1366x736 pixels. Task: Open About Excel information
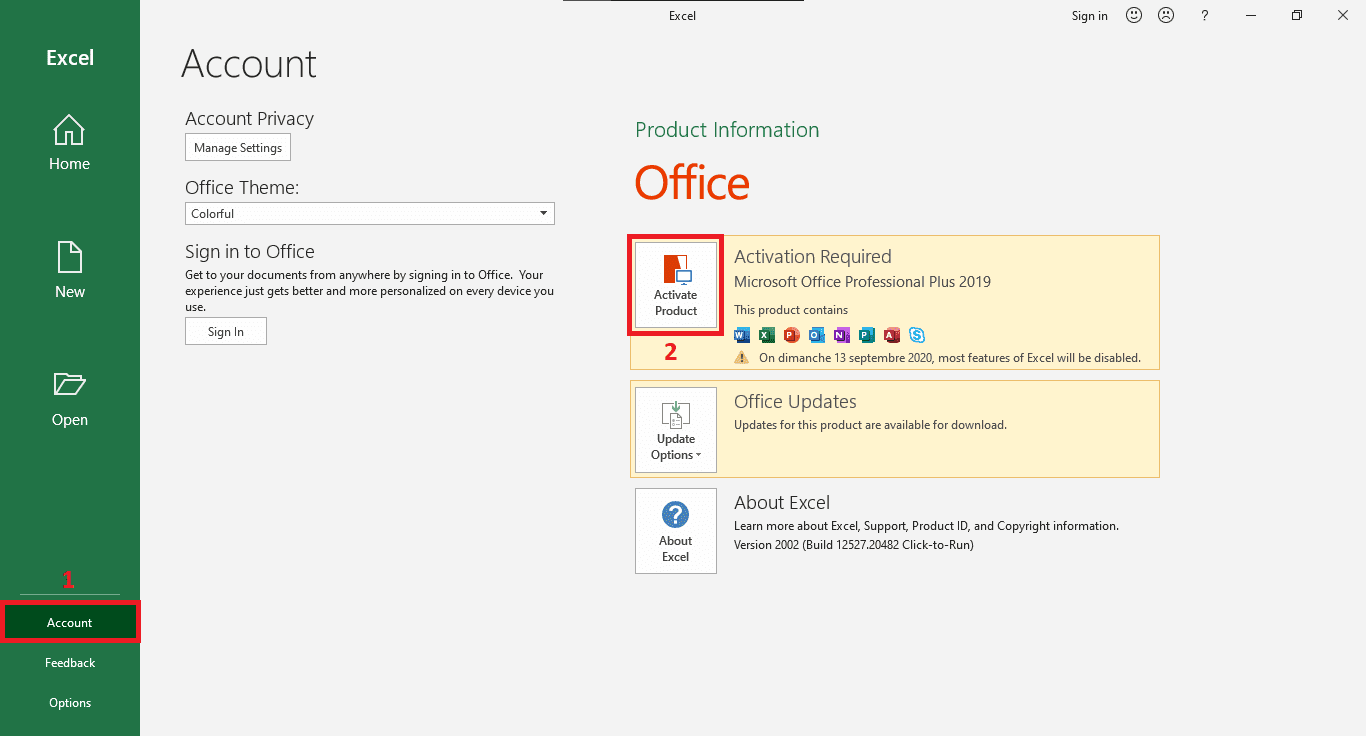[x=676, y=531]
